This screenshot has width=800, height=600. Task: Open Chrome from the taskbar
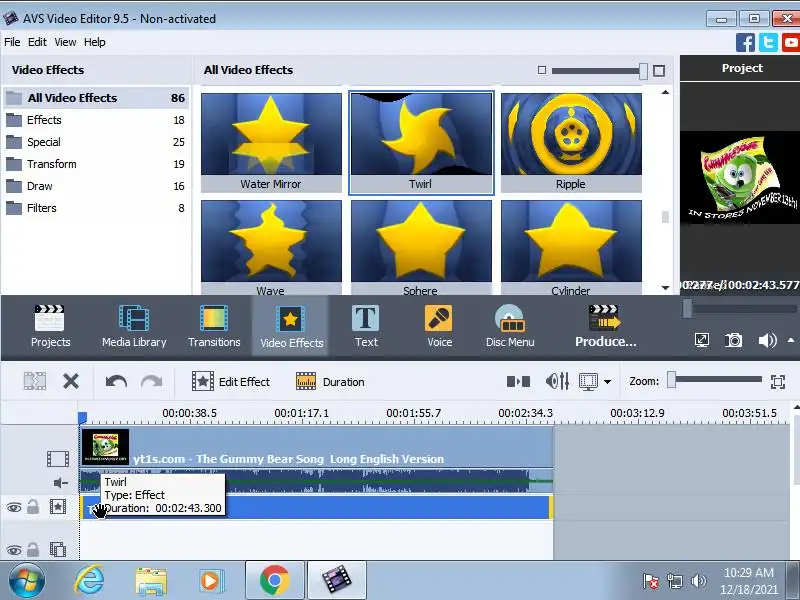pyautogui.click(x=274, y=580)
